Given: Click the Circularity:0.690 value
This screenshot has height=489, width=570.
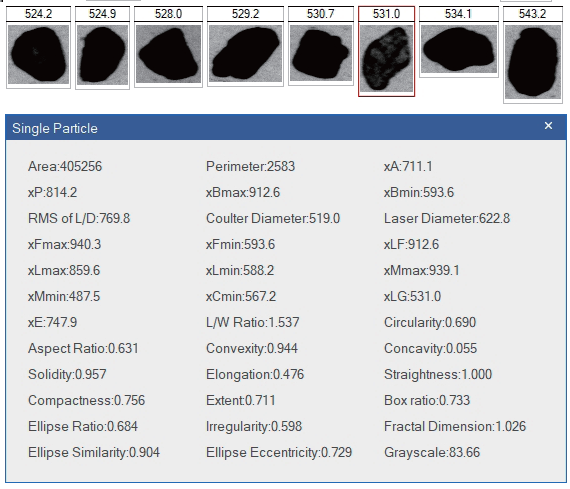Looking at the screenshot, I should 430,322.
